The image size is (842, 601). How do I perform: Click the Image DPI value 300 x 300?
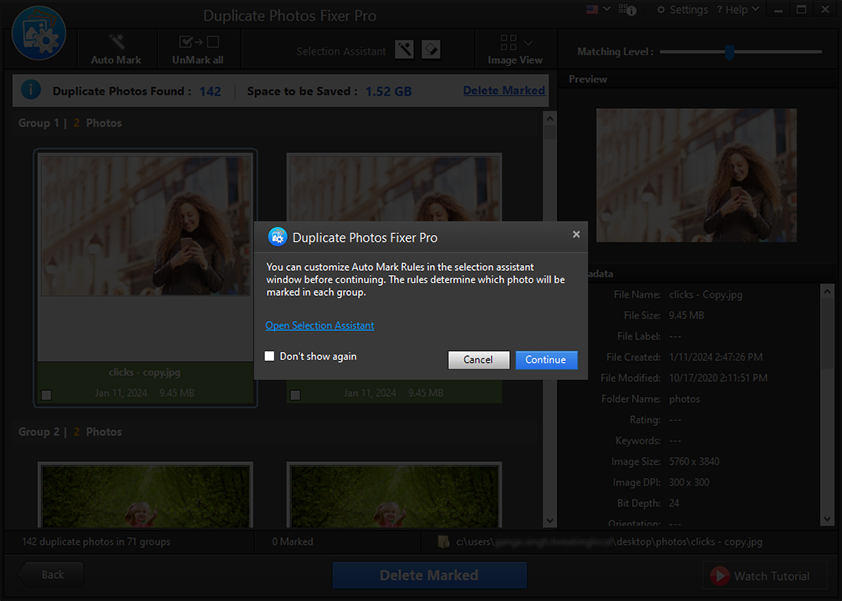point(689,482)
